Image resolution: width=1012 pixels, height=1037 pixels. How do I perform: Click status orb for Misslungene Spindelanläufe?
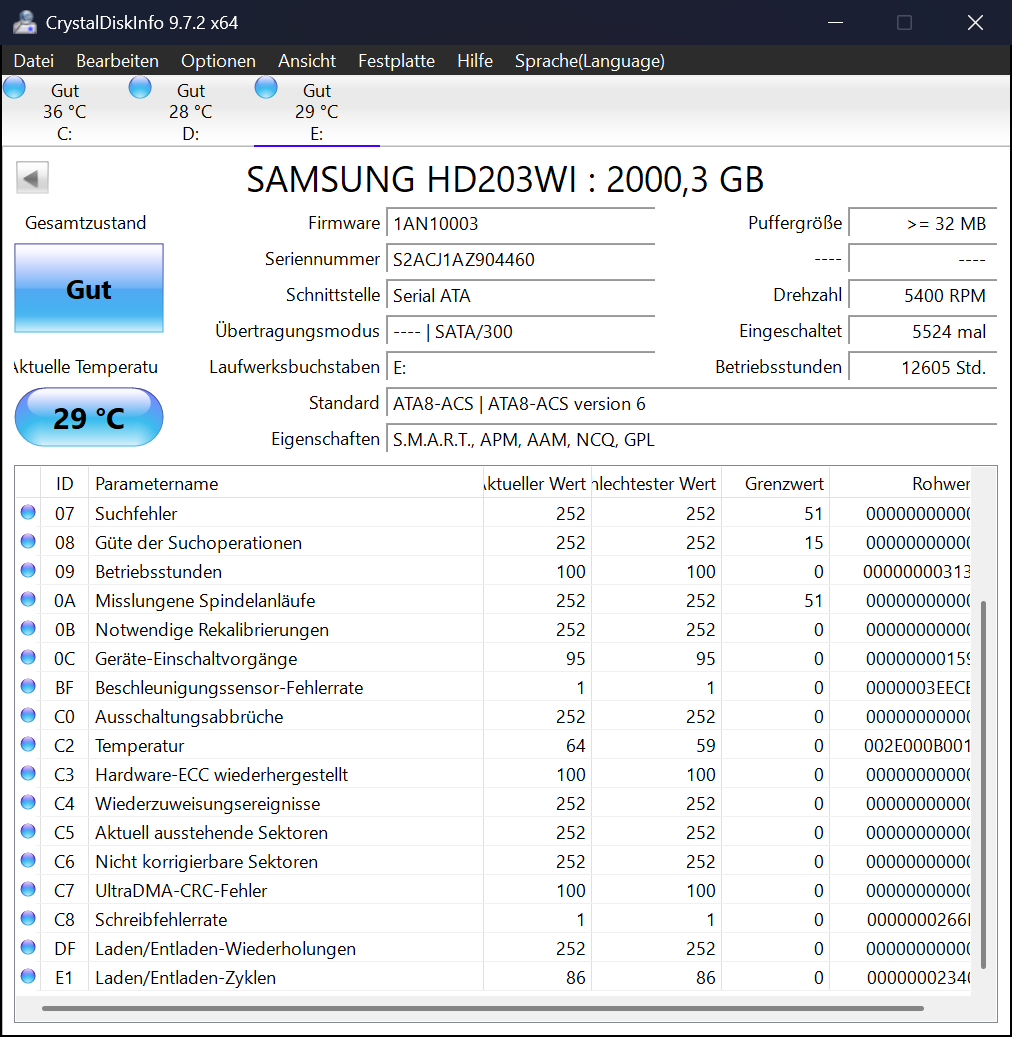(x=28, y=599)
